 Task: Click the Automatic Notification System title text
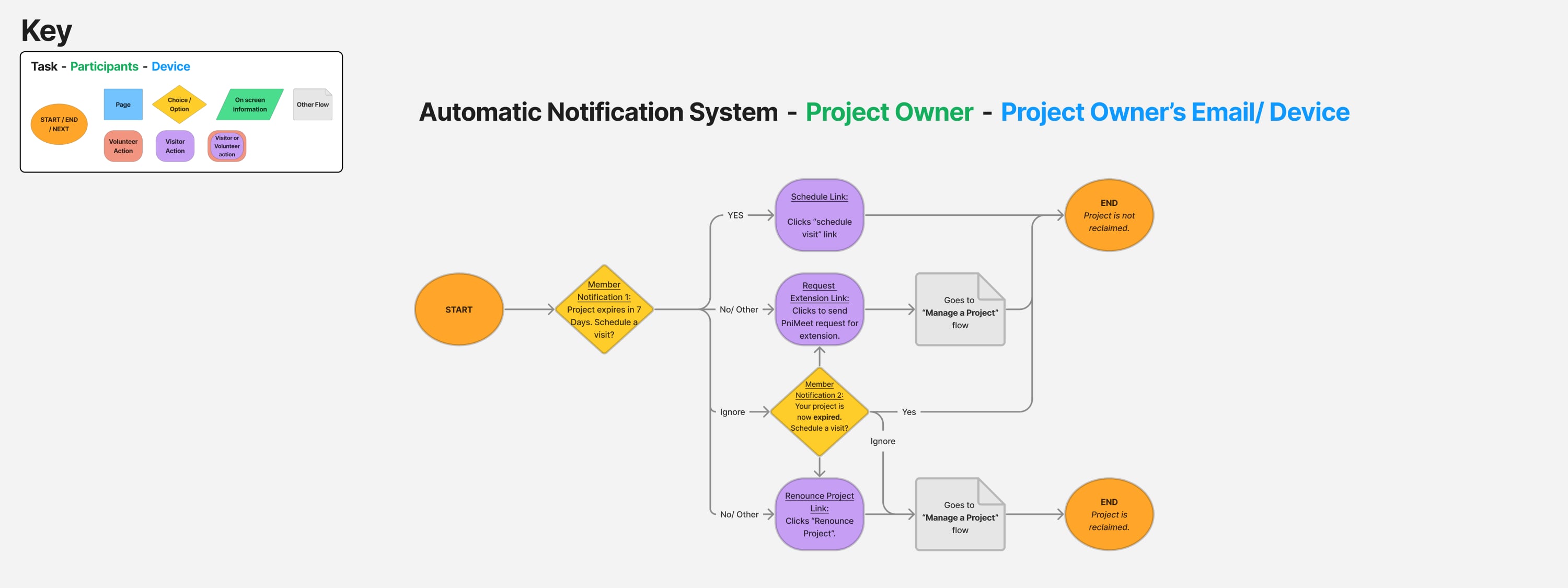click(x=598, y=112)
